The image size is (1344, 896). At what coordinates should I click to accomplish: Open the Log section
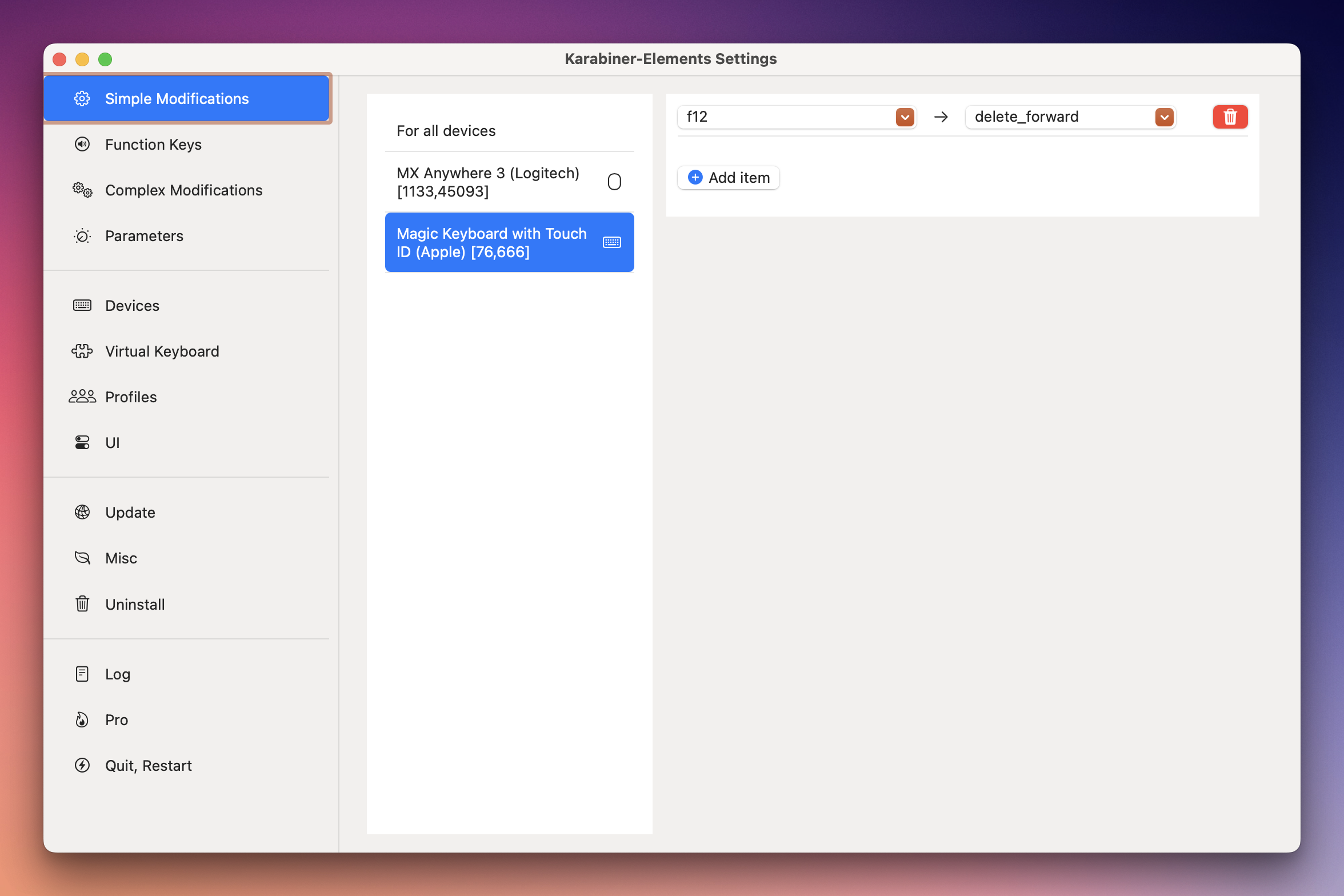point(117,674)
